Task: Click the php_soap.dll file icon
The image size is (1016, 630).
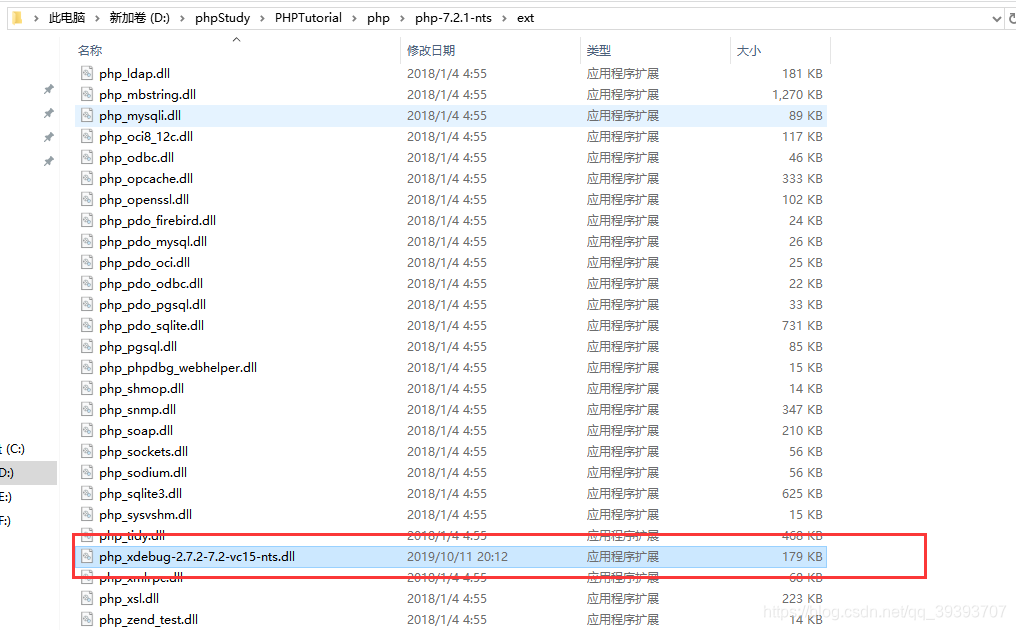Action: pos(87,430)
